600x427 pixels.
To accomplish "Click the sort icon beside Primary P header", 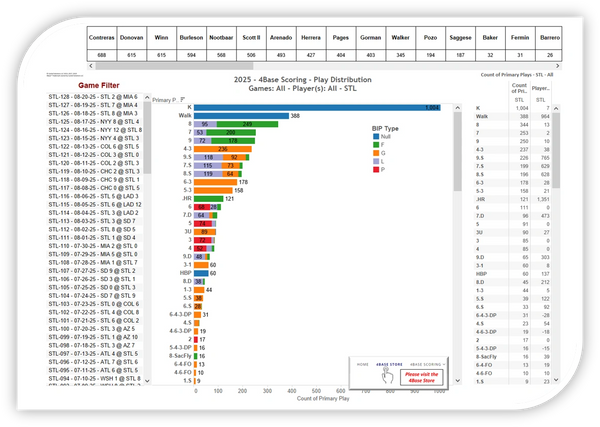I will [182, 100].
